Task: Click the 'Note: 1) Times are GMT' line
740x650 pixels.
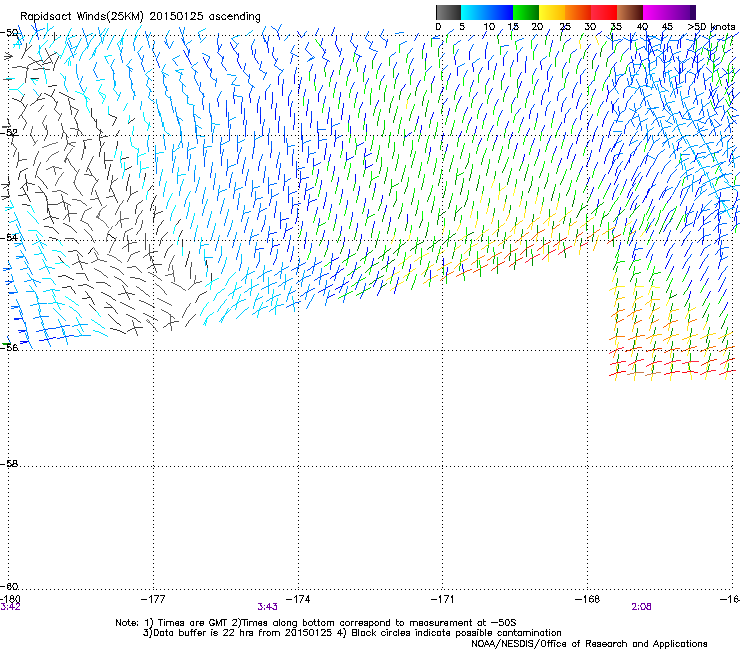Action: coord(316,623)
